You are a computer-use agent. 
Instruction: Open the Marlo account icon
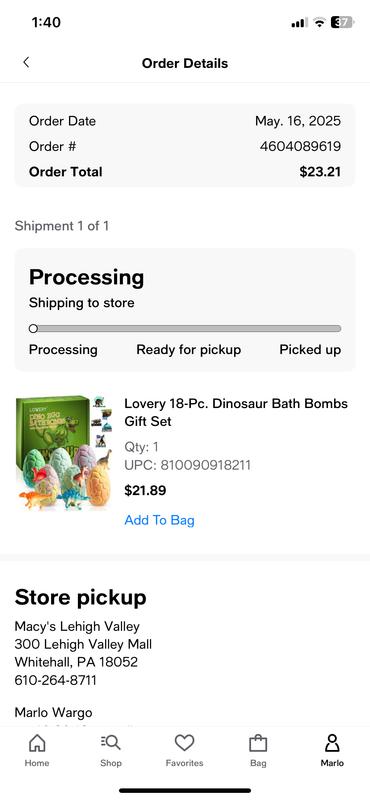332,743
